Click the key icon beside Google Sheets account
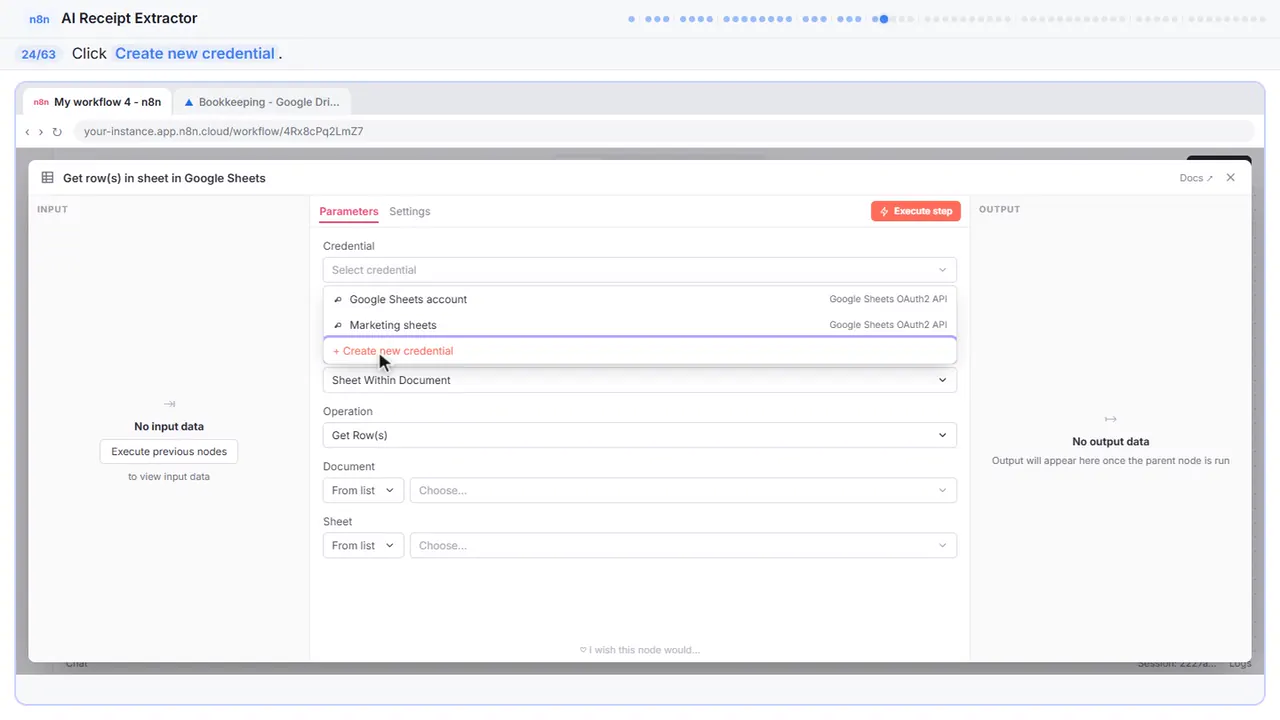Screen dimensions: 1280x720 (338, 299)
